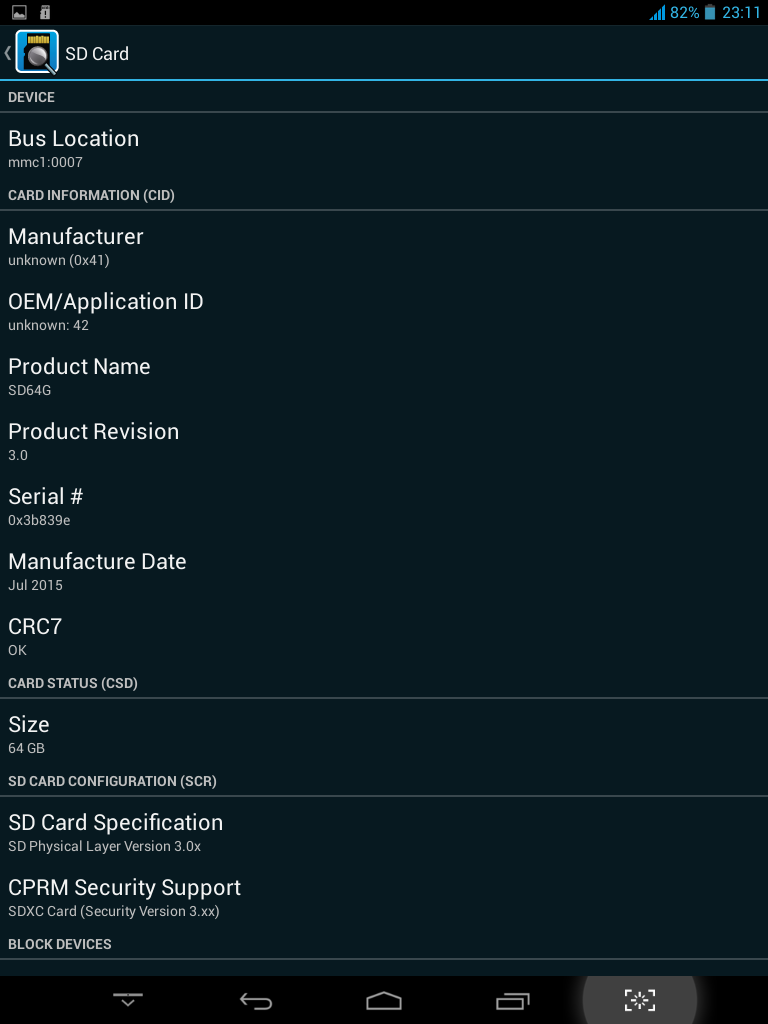Tap the picture notification icon
Viewport: 768px width, 1024px height.
pos(18,13)
